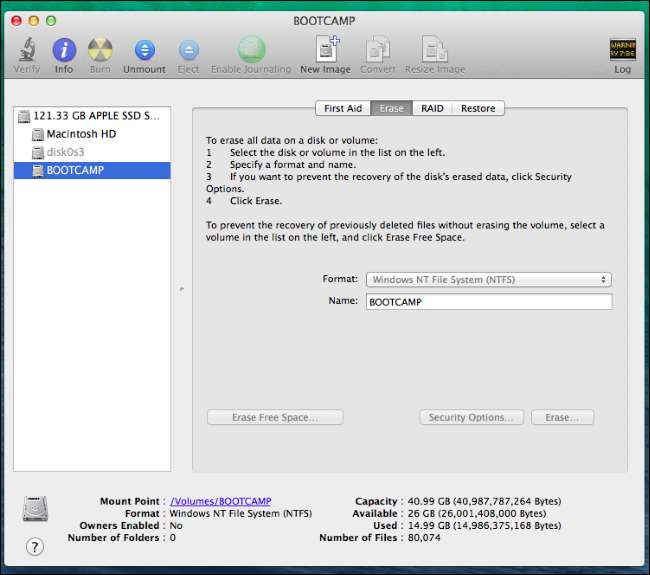Unmount the selected volume

pyautogui.click(x=144, y=50)
